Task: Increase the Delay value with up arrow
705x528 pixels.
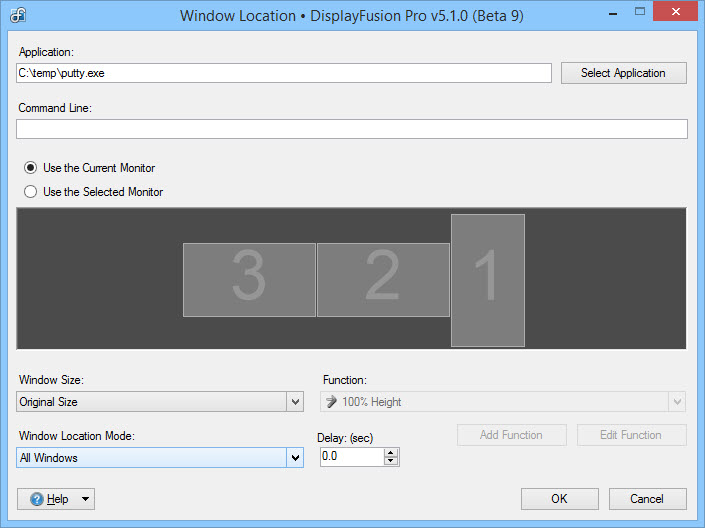Action: pyautogui.click(x=391, y=452)
